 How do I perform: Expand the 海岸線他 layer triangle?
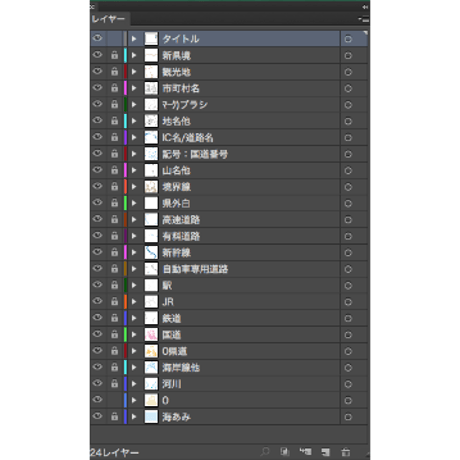pos(134,368)
